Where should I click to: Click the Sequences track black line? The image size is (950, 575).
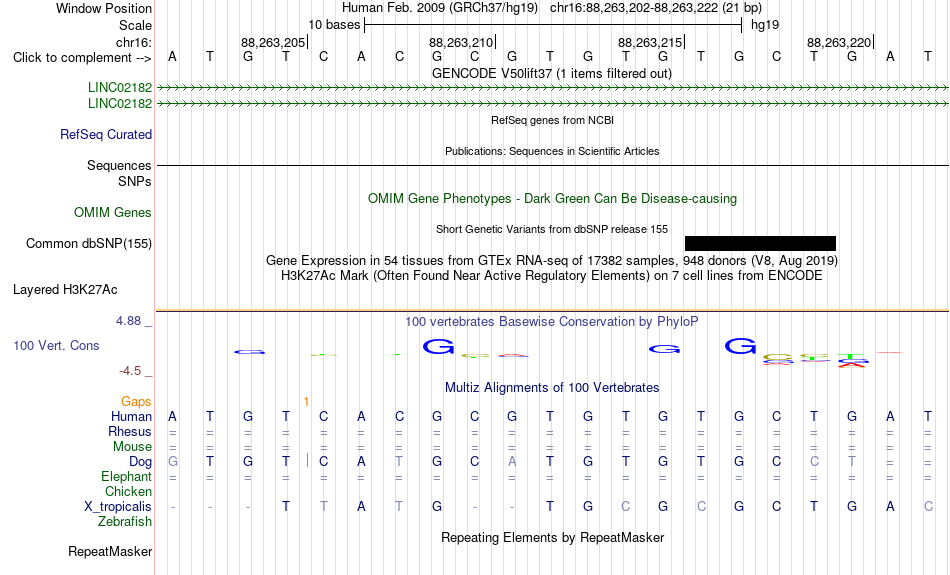(553, 165)
